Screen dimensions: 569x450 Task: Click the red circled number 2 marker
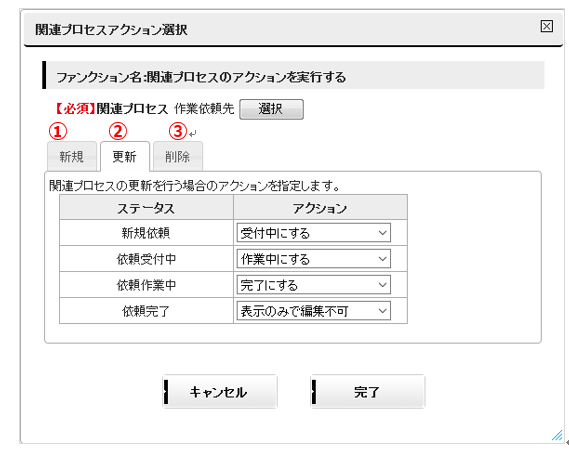(x=118, y=131)
